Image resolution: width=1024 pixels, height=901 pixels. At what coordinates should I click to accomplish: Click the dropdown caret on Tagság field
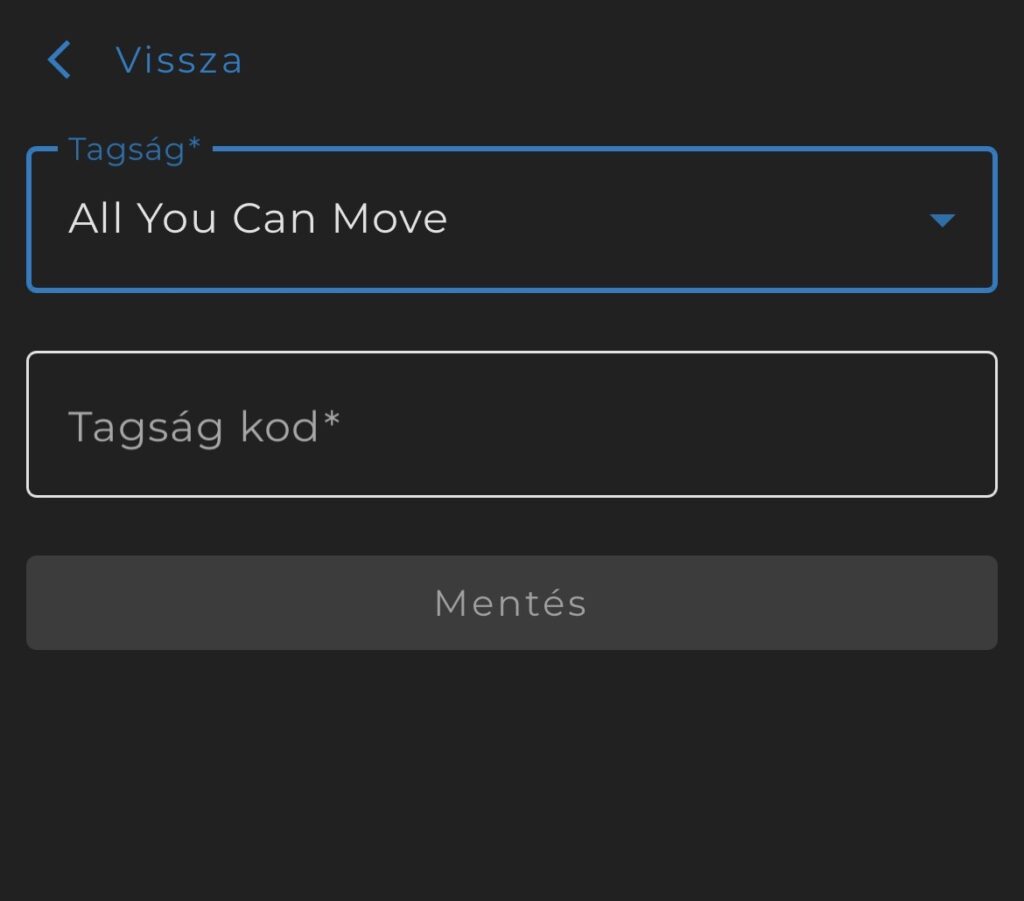(941, 220)
